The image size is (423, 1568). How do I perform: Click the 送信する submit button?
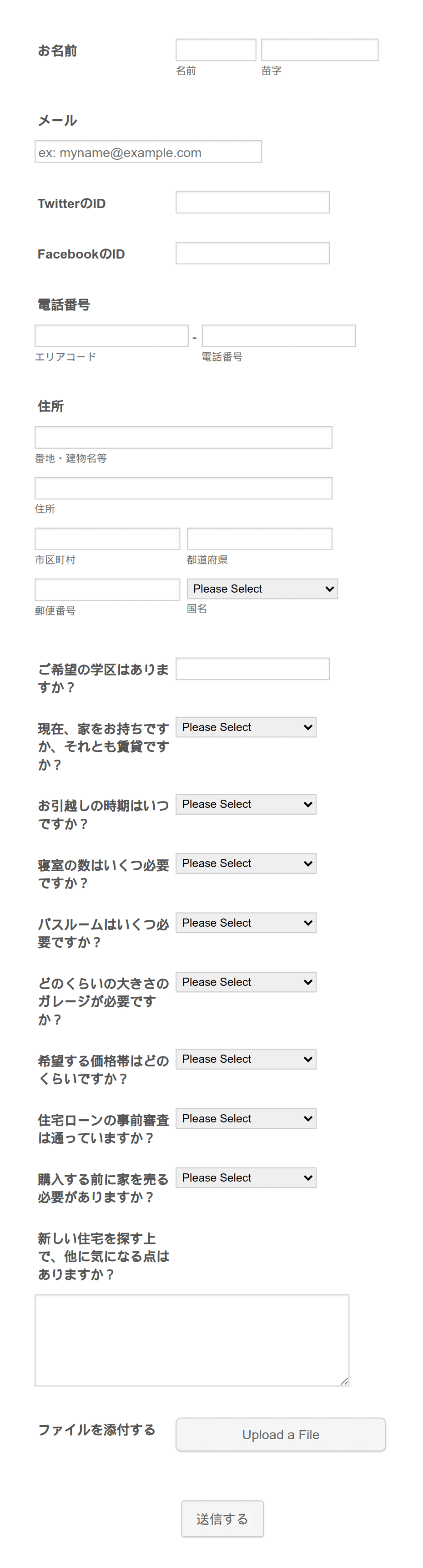[222, 1519]
